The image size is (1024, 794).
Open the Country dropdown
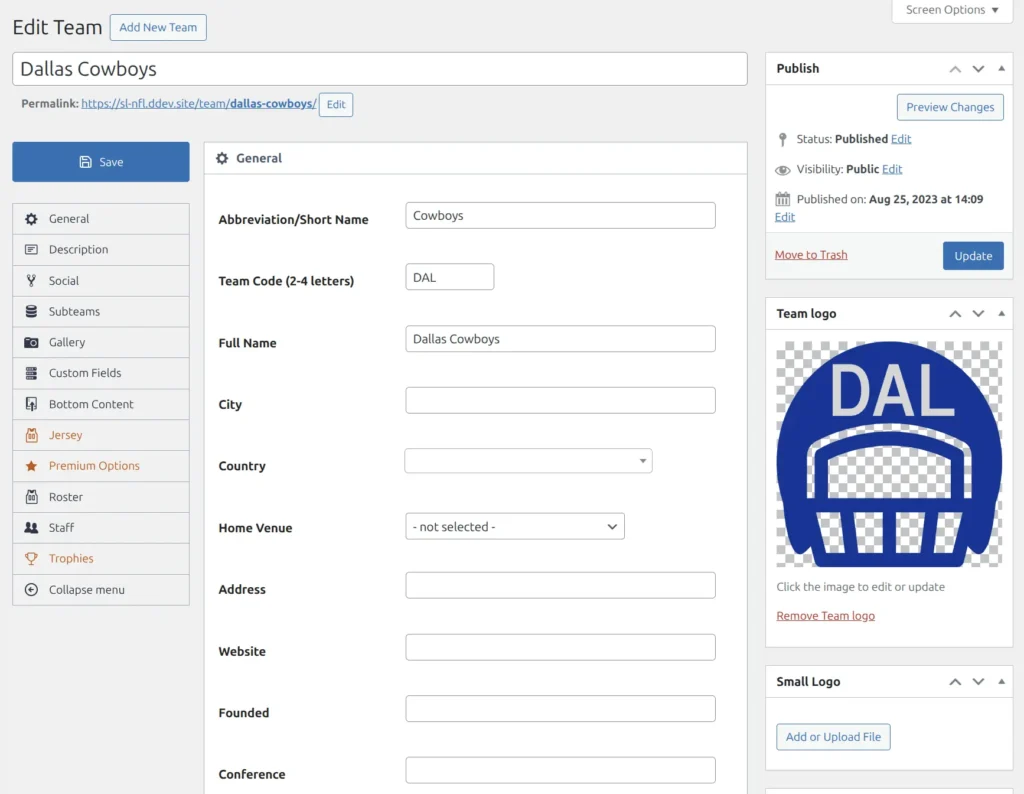pos(528,460)
